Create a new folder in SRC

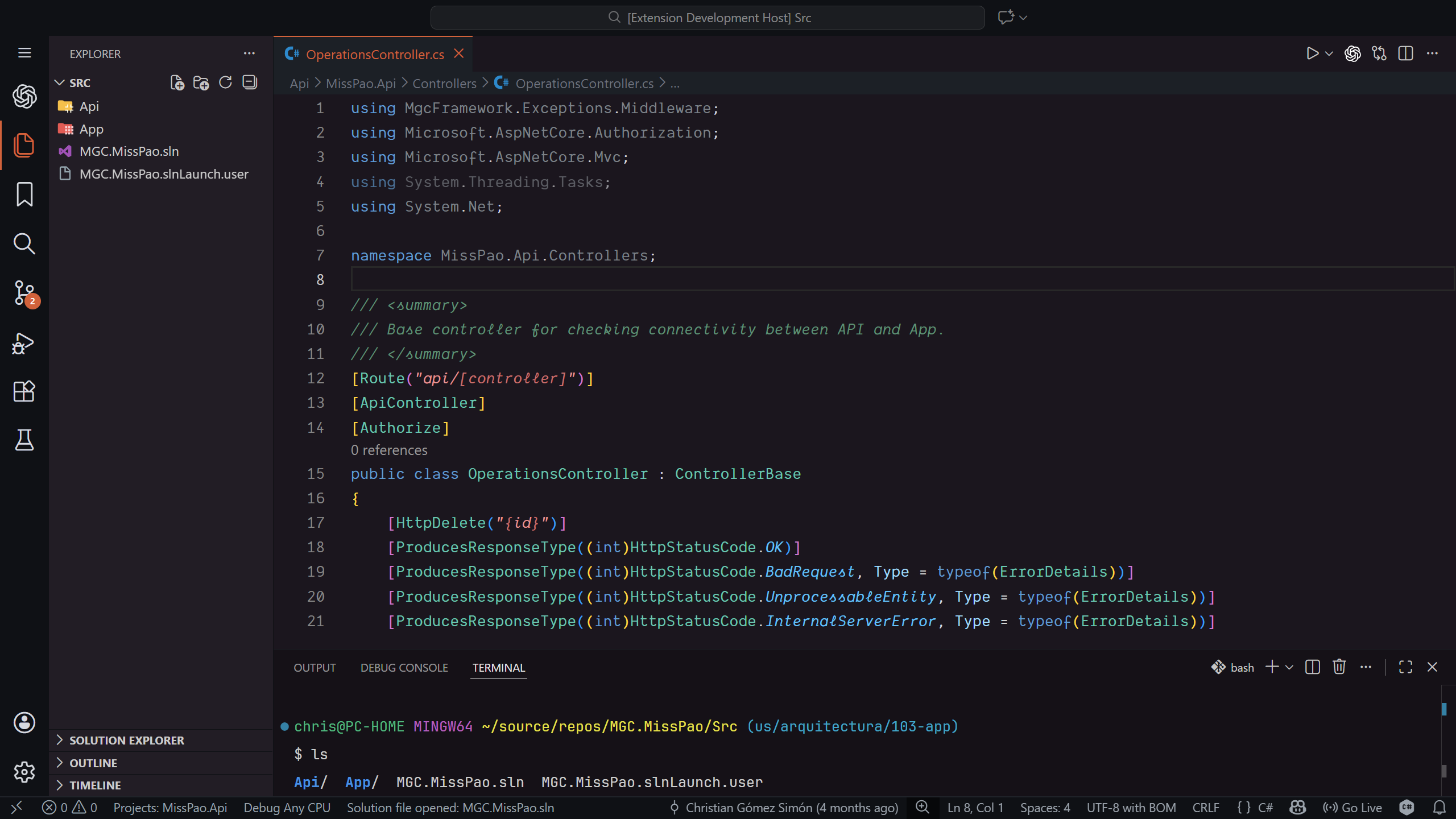[200, 82]
